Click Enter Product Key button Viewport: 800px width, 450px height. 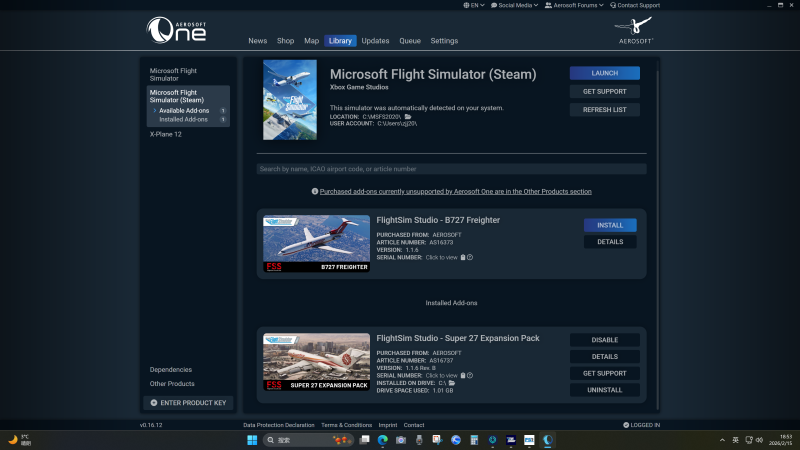coord(188,403)
